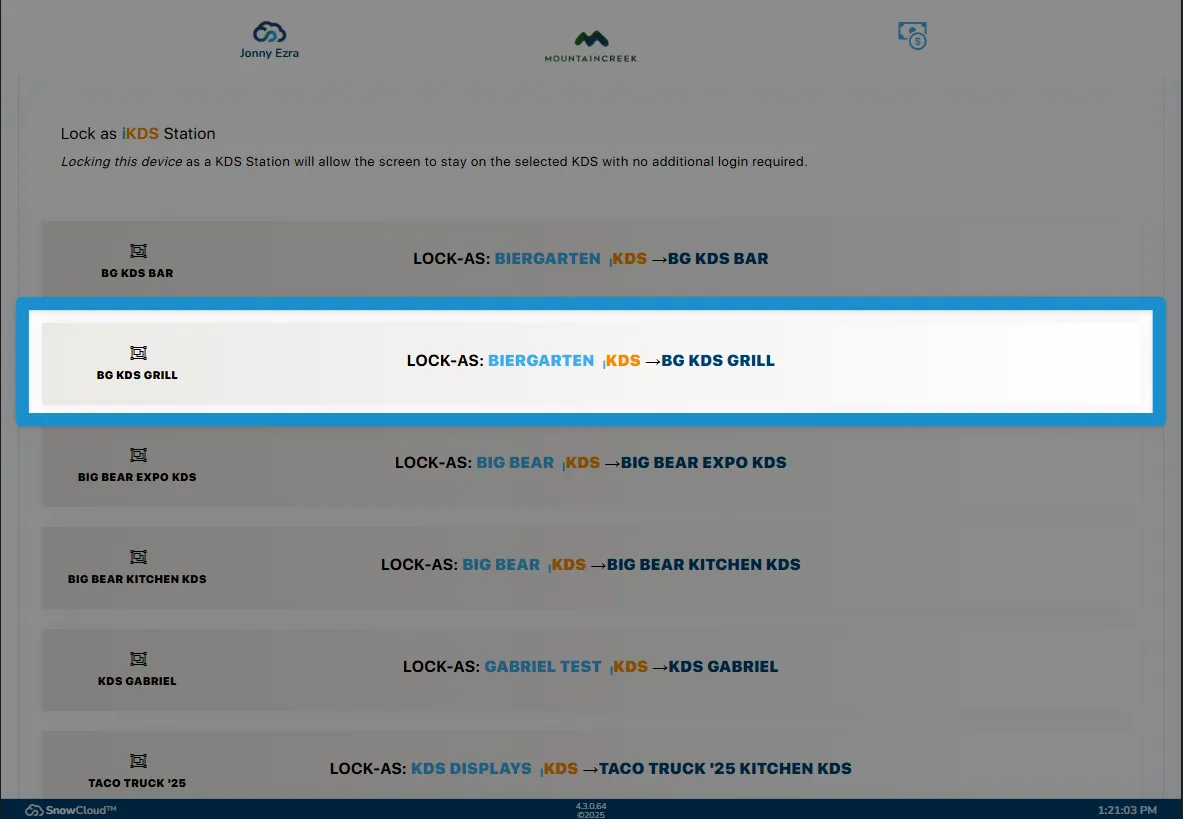Click the SnowCloud logo in footer
1183x819 pixels.
pyautogui.click(x=71, y=810)
